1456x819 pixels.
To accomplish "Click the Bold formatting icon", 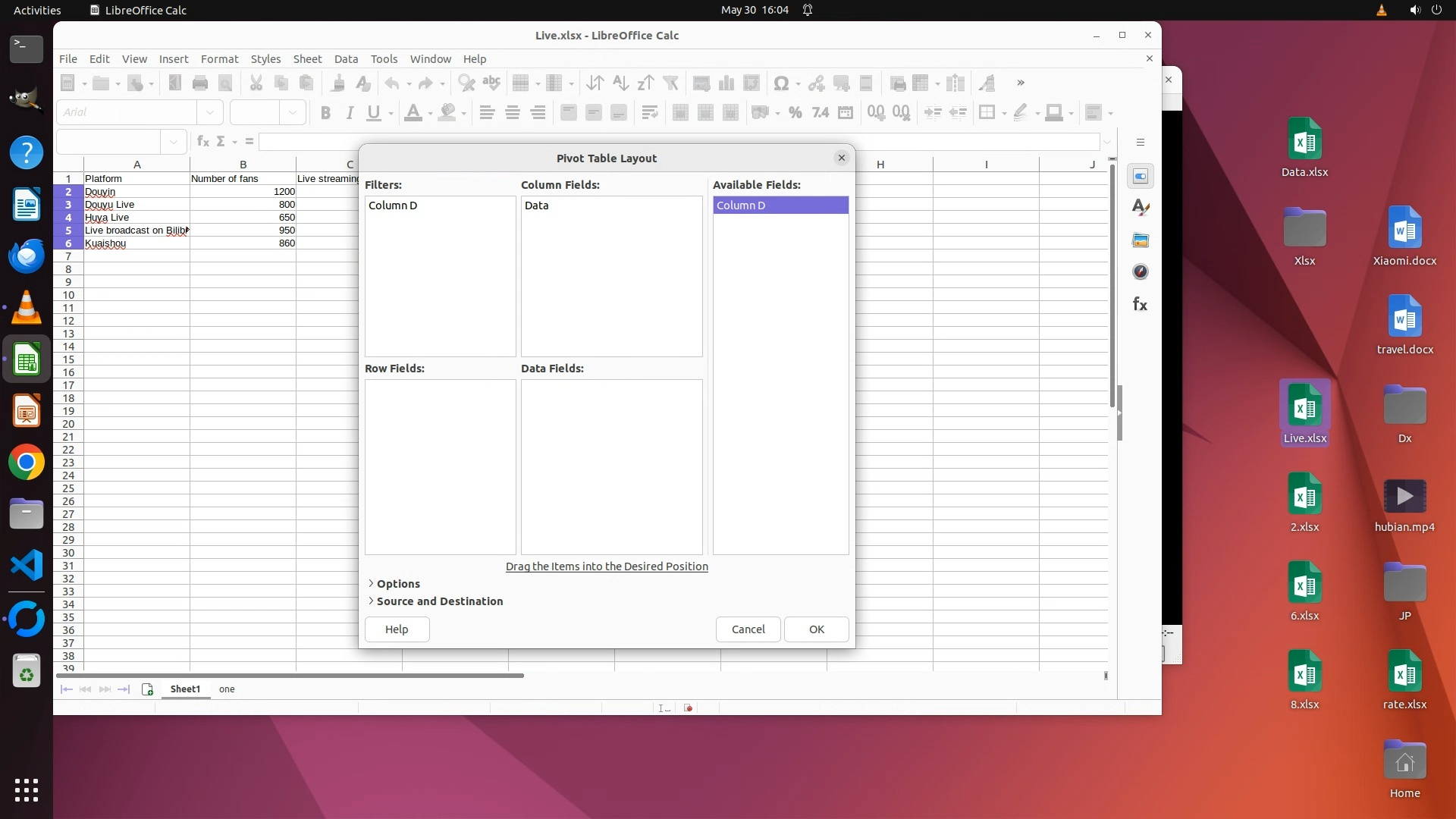I will (325, 113).
